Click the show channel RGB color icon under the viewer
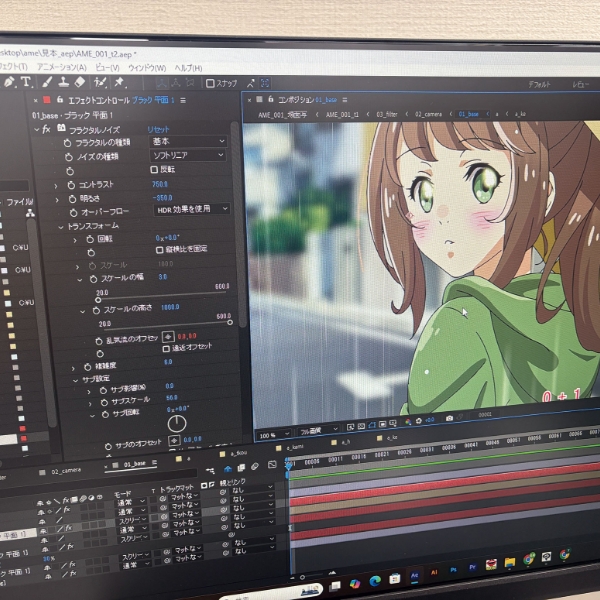 (x=408, y=421)
